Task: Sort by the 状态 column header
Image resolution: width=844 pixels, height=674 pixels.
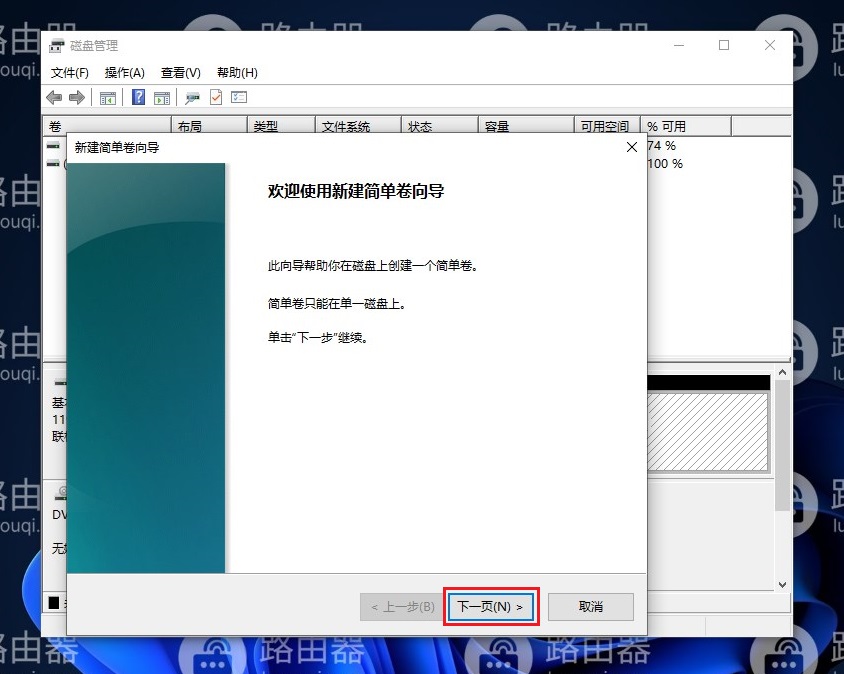Action: [x=440, y=127]
